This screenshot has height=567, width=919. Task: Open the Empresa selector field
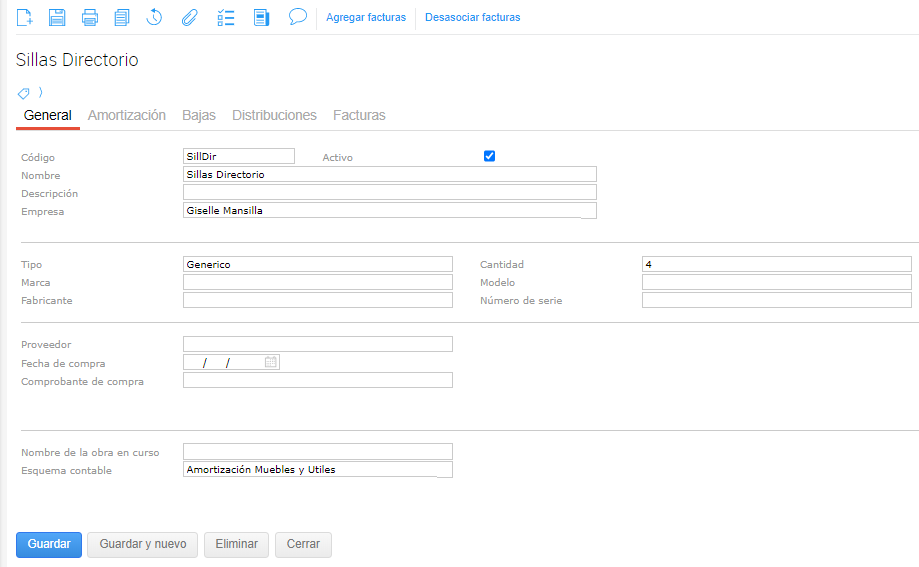390,211
